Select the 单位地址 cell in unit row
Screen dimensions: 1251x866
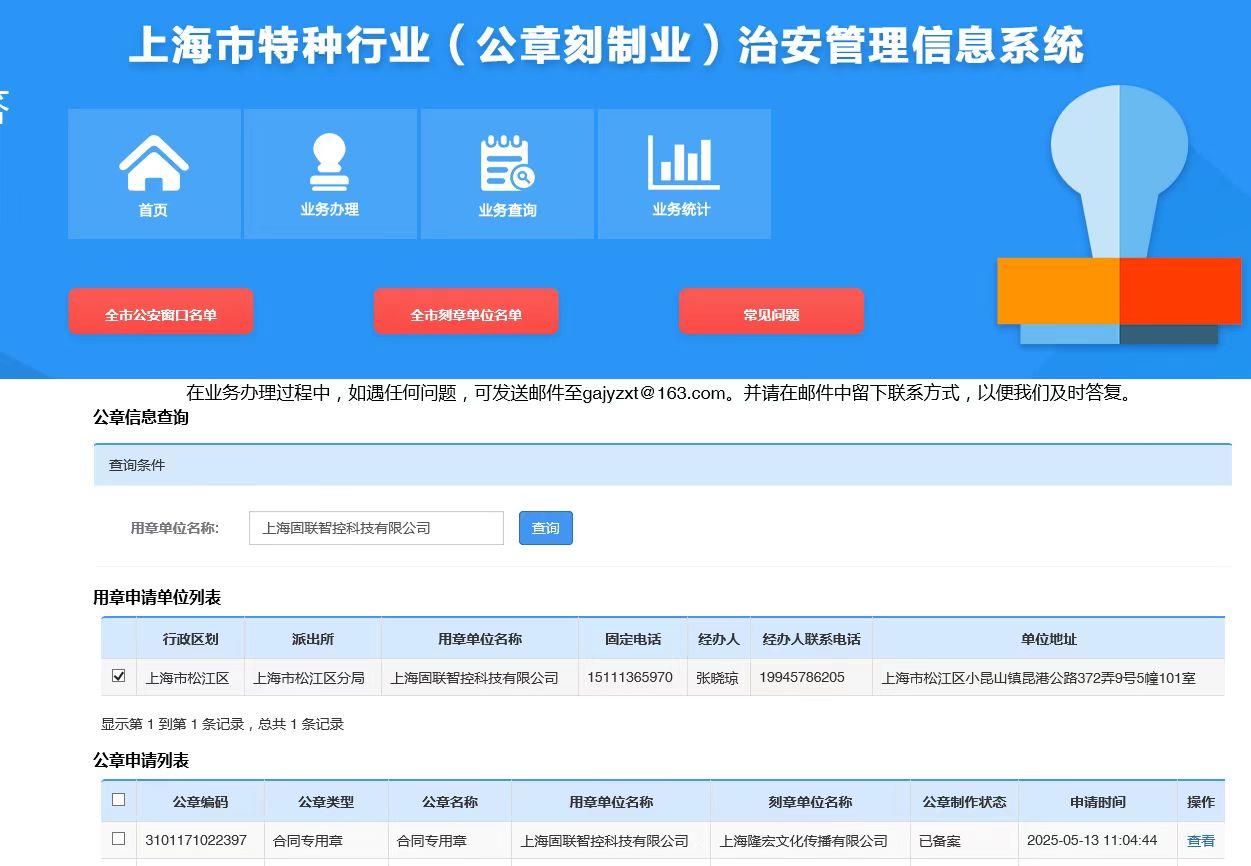(x=1038, y=678)
